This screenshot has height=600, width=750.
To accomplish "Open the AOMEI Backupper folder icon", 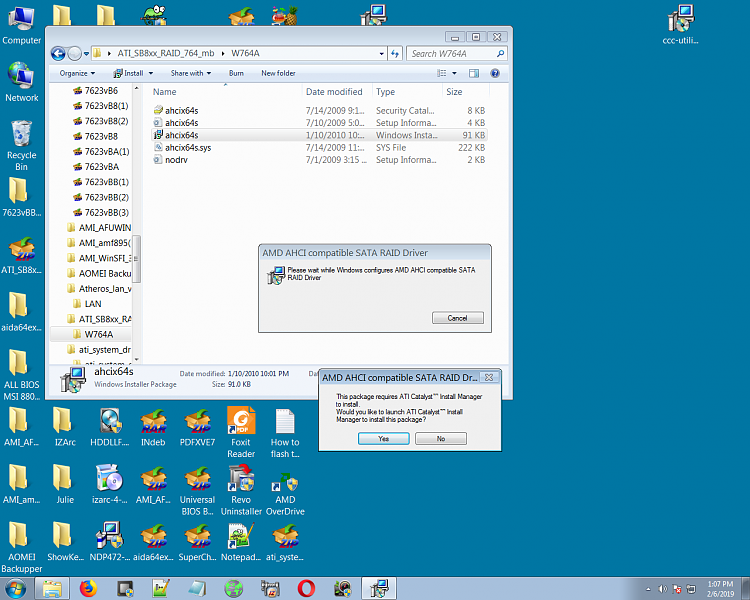I will coord(22,548).
